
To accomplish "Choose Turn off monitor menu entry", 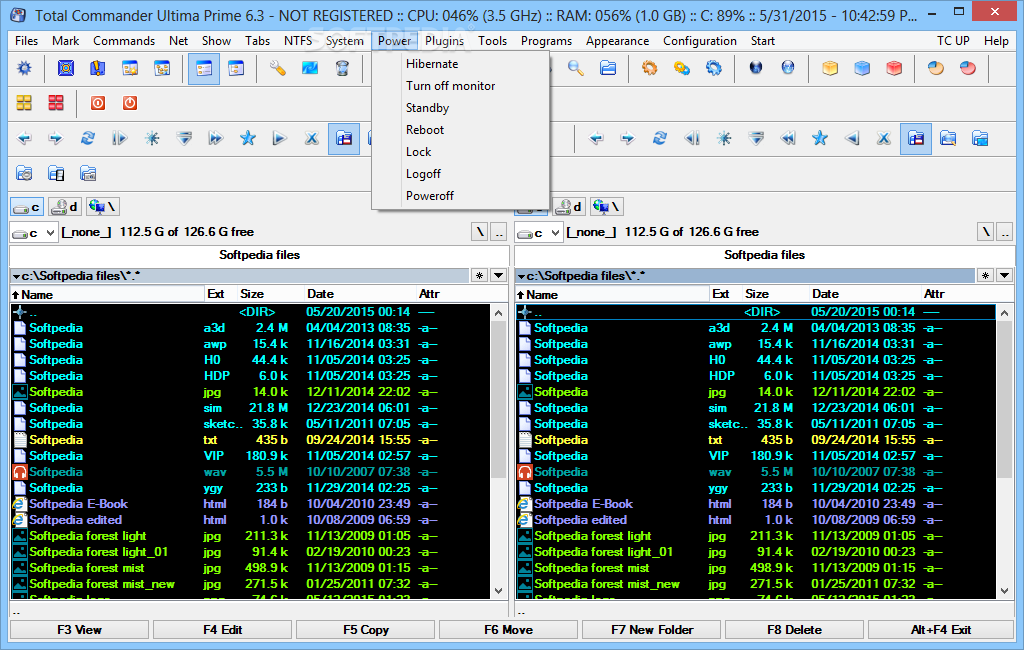I will click(x=451, y=86).
